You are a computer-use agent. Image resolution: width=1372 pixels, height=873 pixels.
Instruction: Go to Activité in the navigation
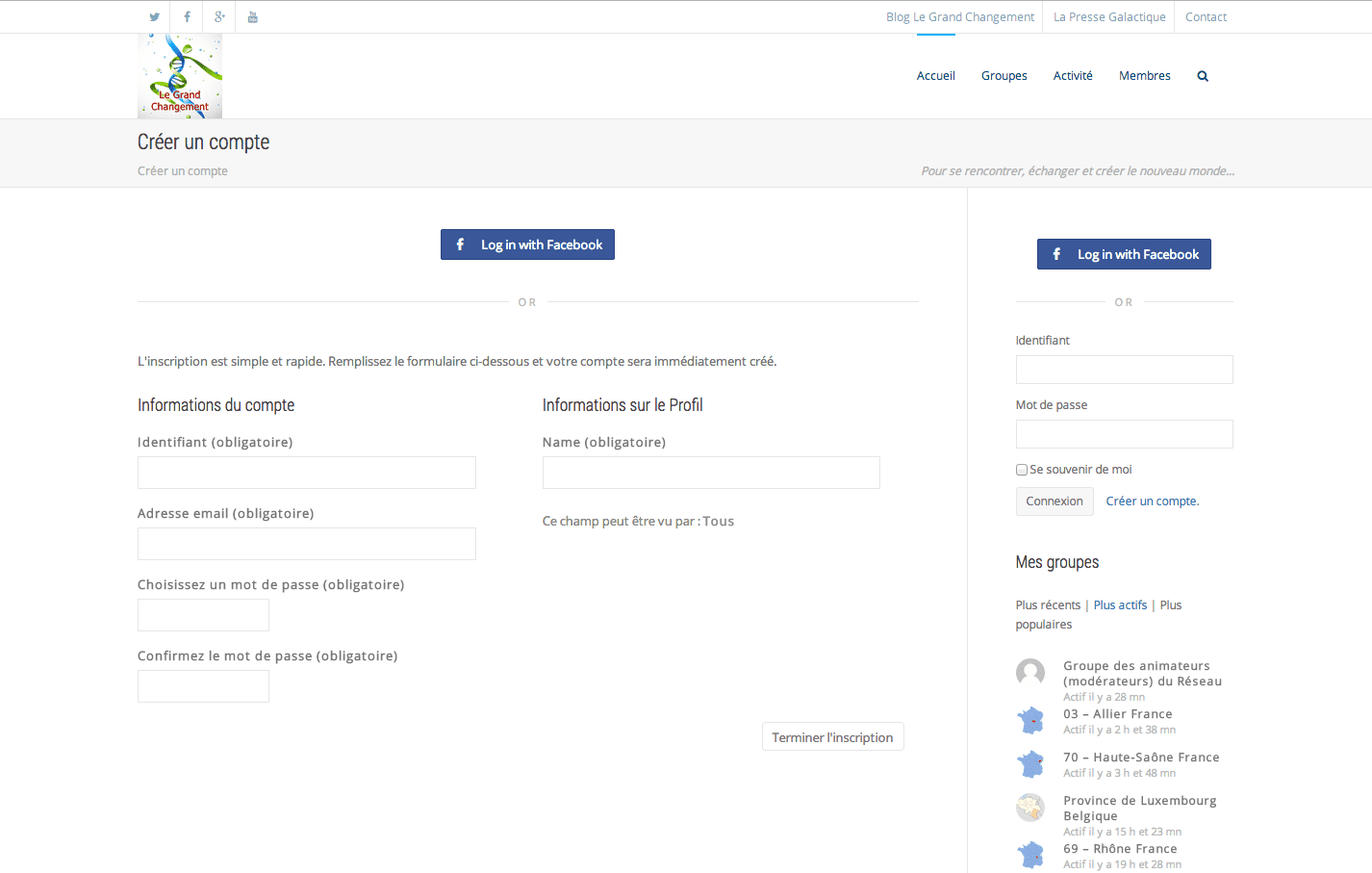click(x=1073, y=76)
